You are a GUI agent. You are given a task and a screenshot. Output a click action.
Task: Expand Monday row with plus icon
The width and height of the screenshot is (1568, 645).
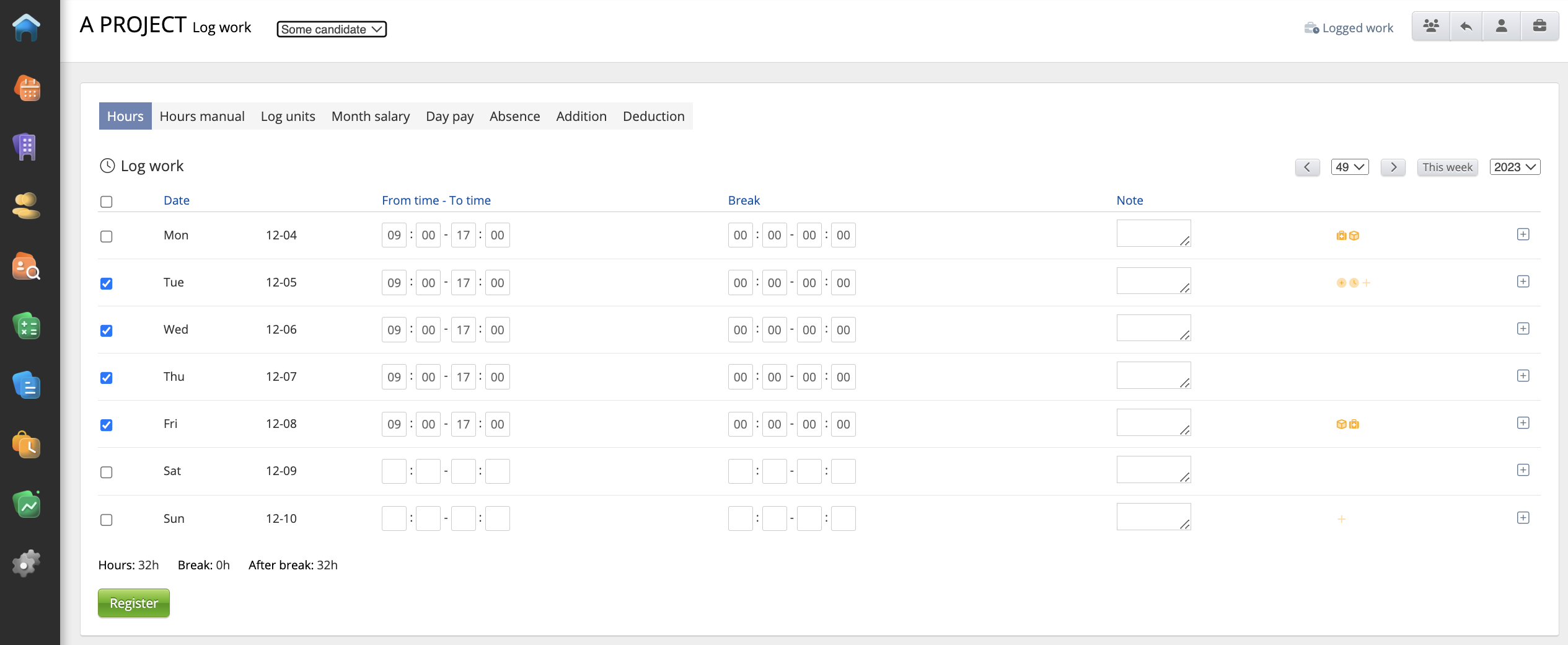(x=1523, y=234)
